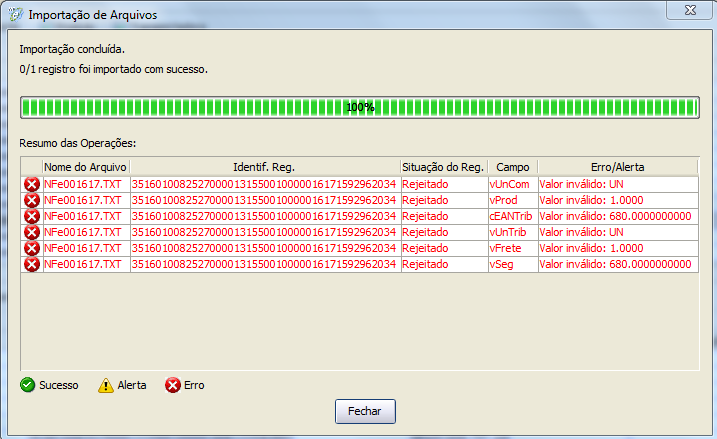Click the registration ID in the vFrete row

264,248
